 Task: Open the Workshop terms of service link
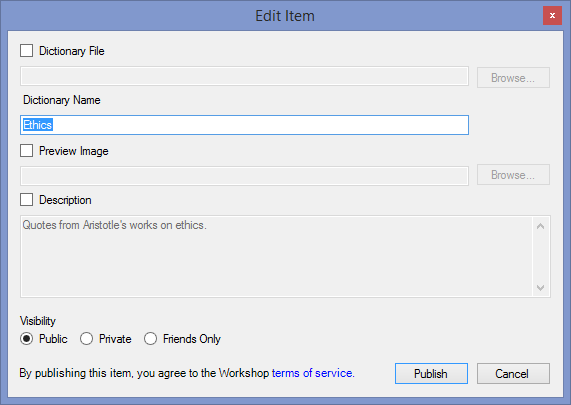tap(313, 373)
